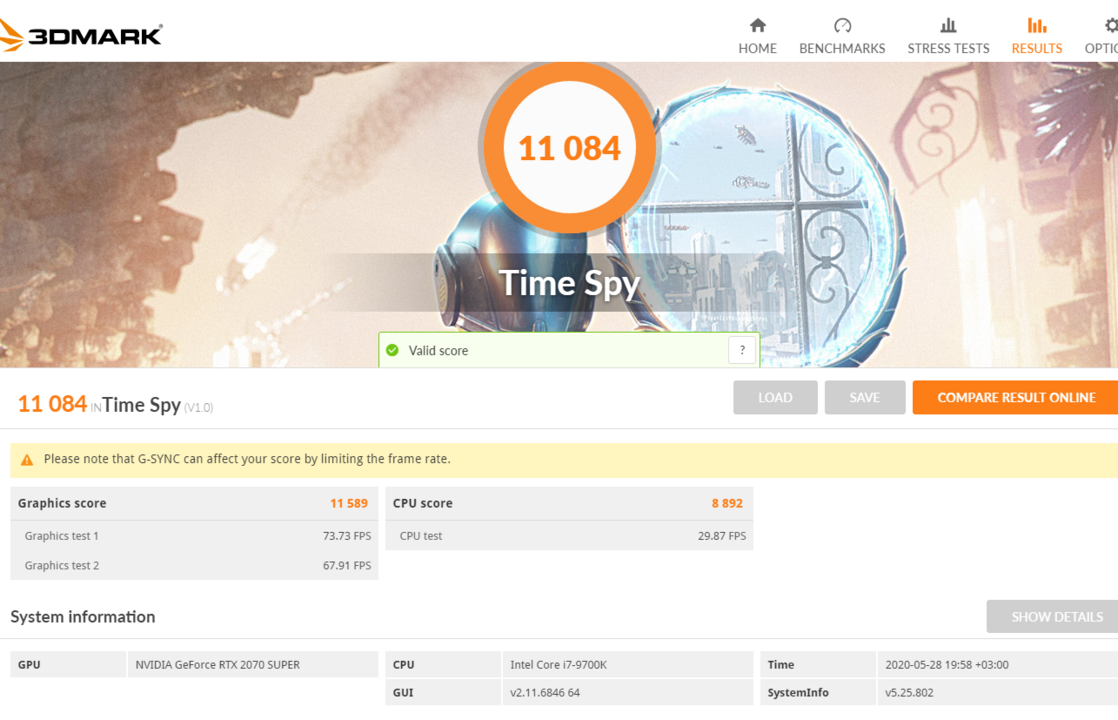Click Graphics test 2 row label

62,565
